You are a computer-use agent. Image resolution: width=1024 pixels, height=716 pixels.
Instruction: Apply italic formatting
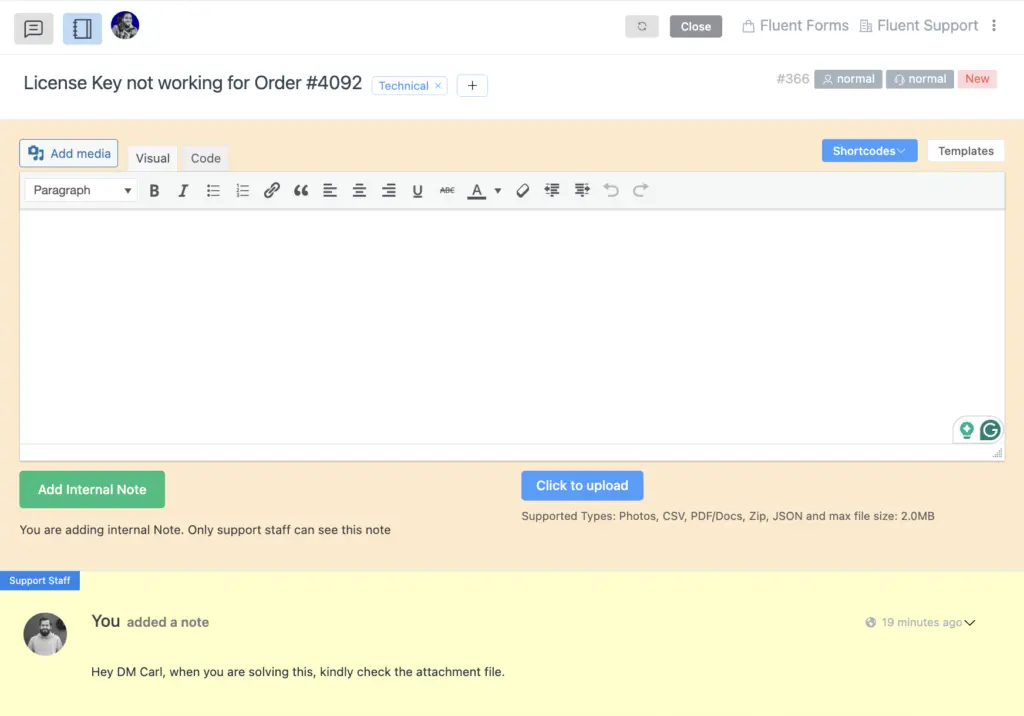click(183, 190)
